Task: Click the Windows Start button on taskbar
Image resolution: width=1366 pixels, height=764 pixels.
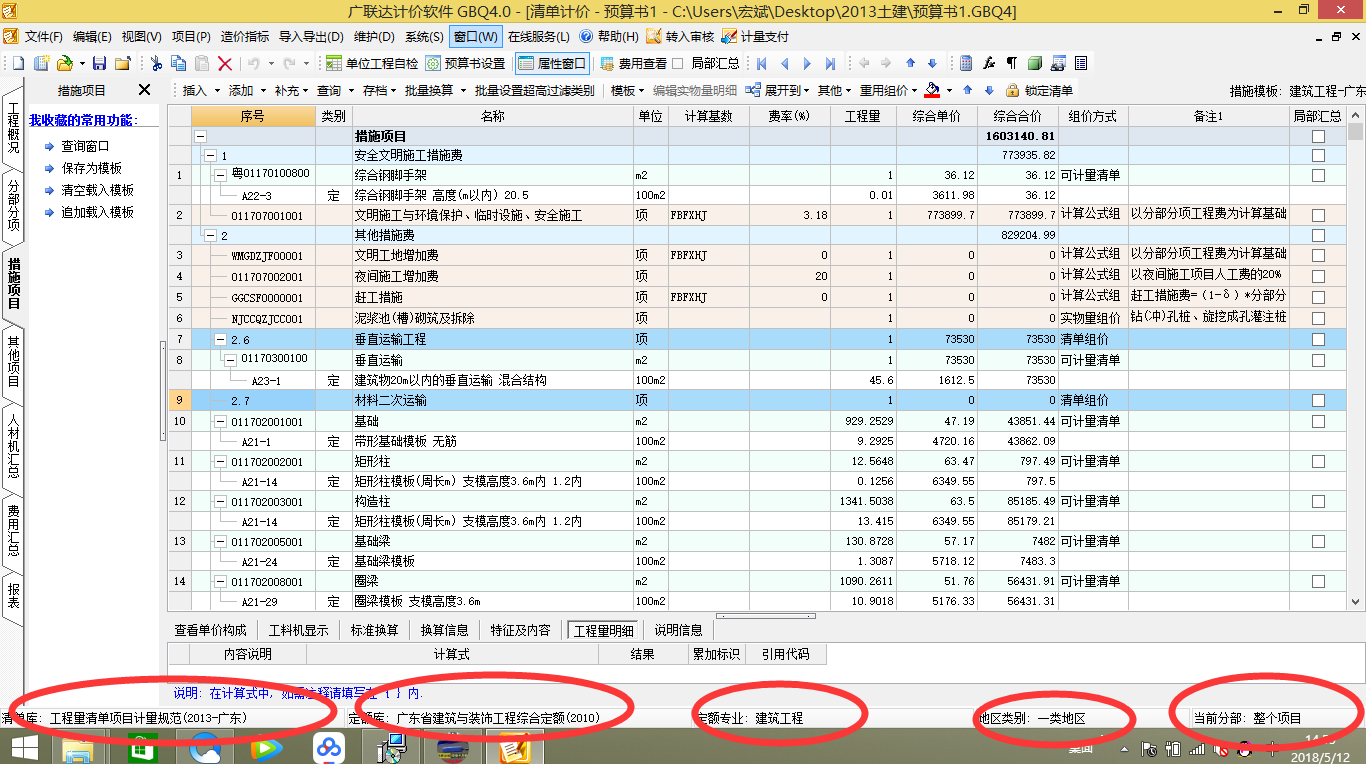Action: (x=24, y=746)
